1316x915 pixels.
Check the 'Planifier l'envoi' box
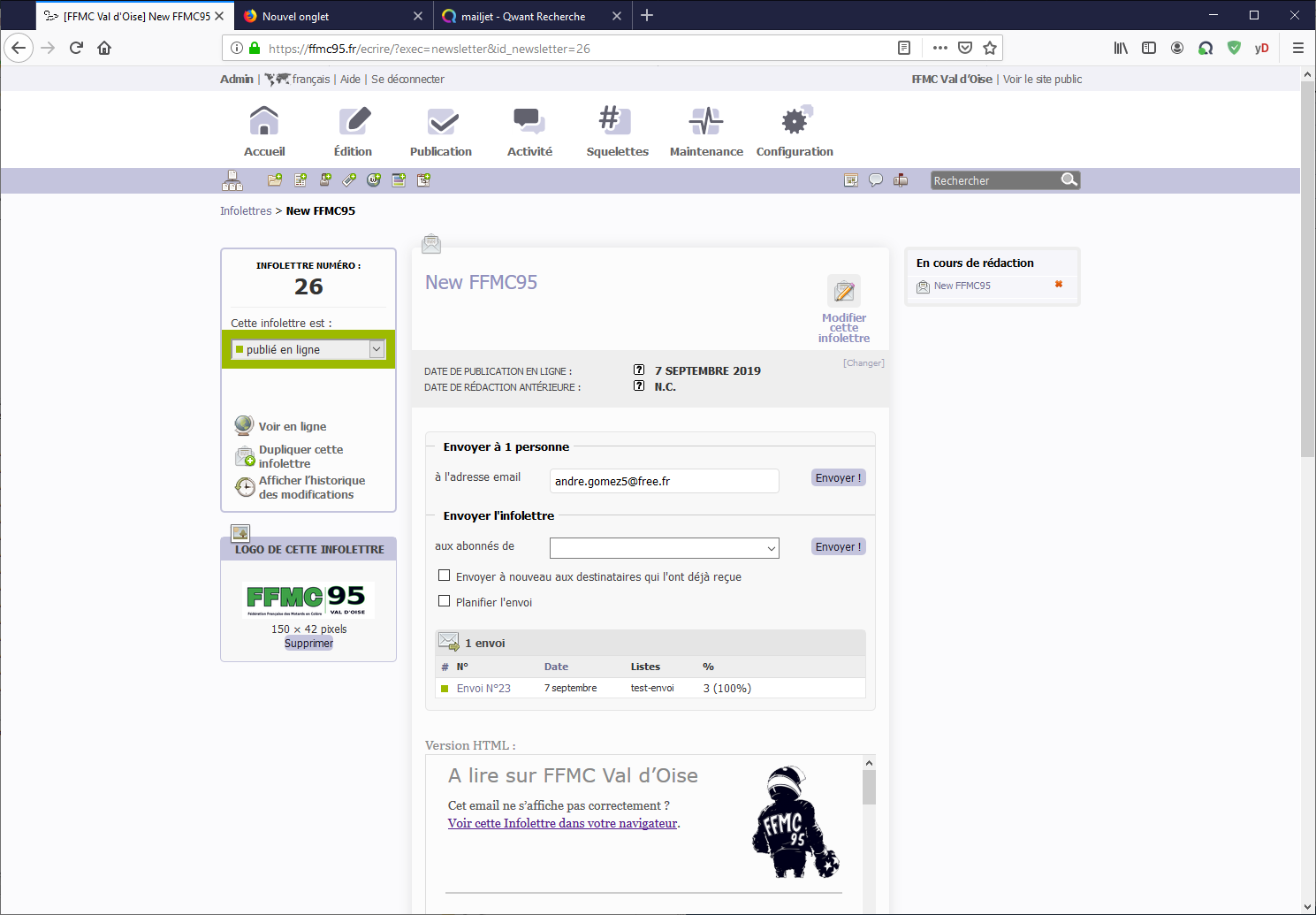click(x=445, y=601)
